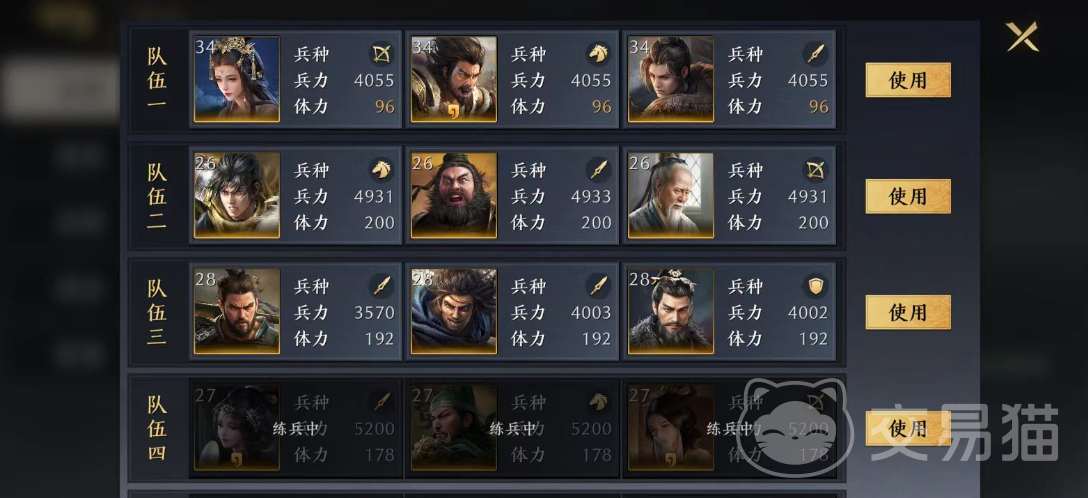Viewport: 1088px width, 498px height.
Task: Select the level 26 red-faced shouting general portrait
Action: 454,195
